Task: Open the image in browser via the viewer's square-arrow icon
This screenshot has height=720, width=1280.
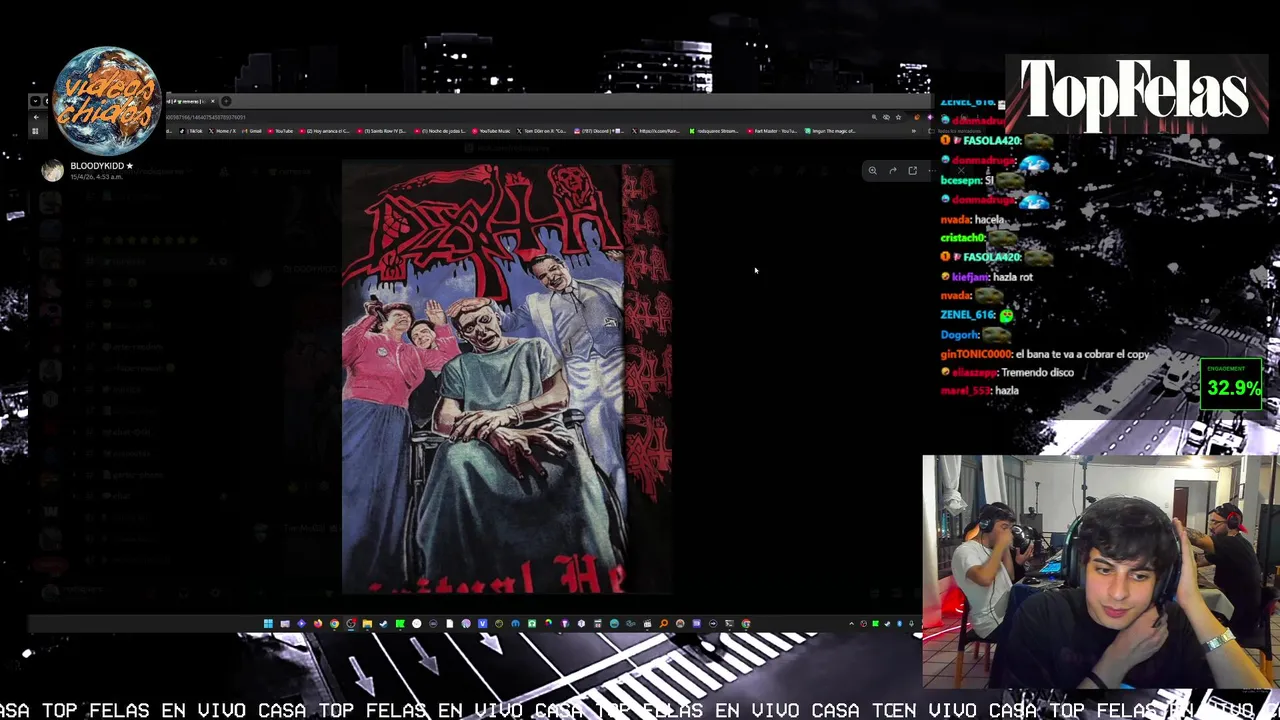Action: tap(912, 171)
